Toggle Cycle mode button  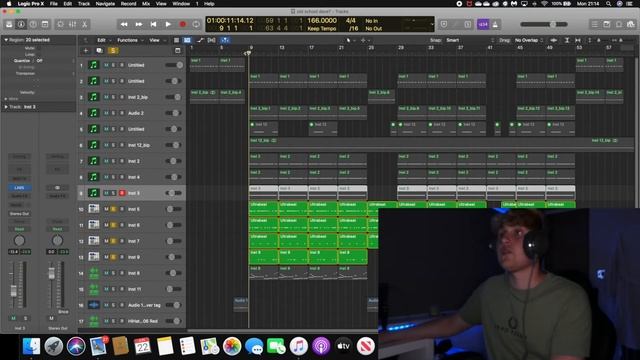(x=196, y=24)
